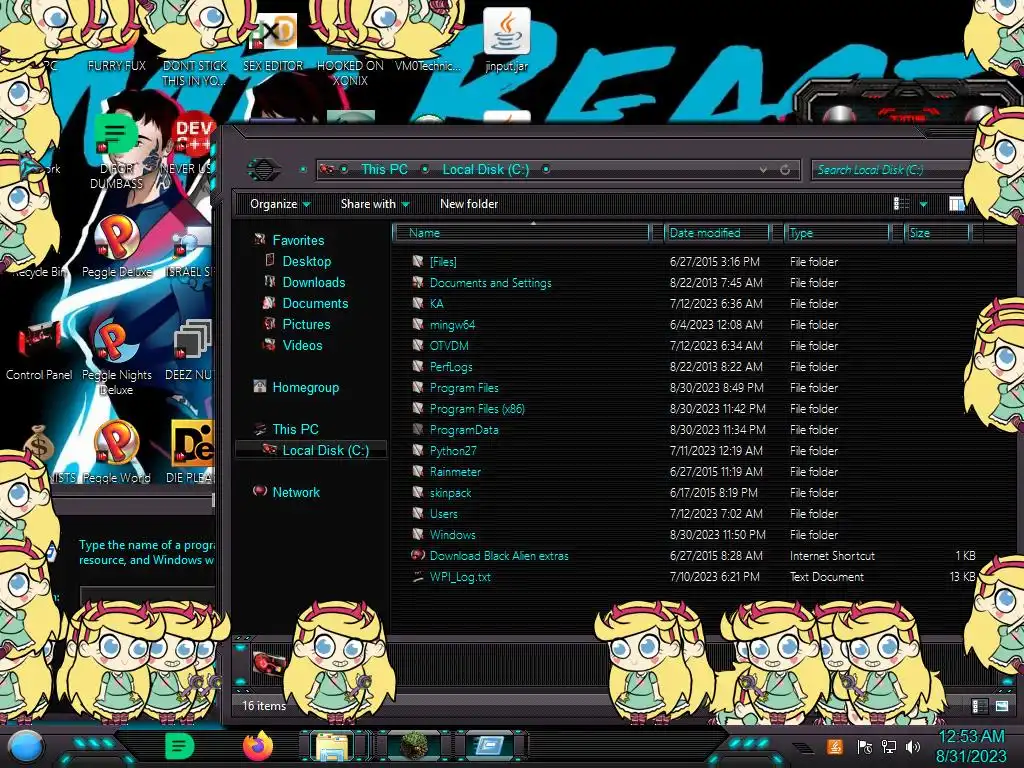
Task: Click This PC in address bar
Action: click(x=384, y=169)
